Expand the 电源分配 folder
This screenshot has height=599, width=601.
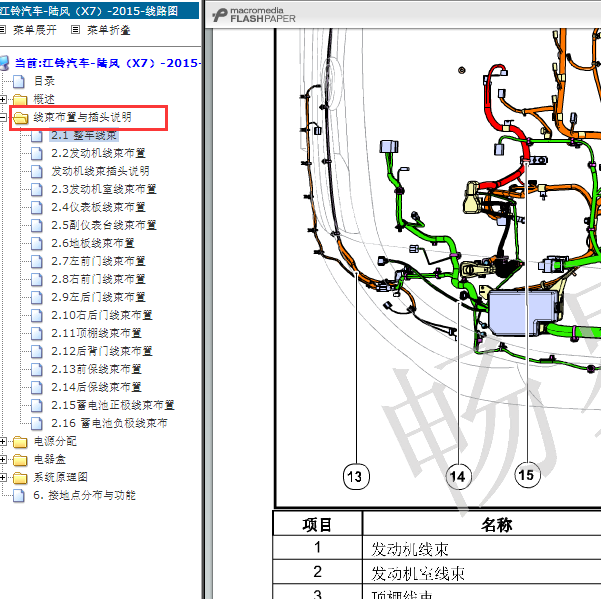3,441
